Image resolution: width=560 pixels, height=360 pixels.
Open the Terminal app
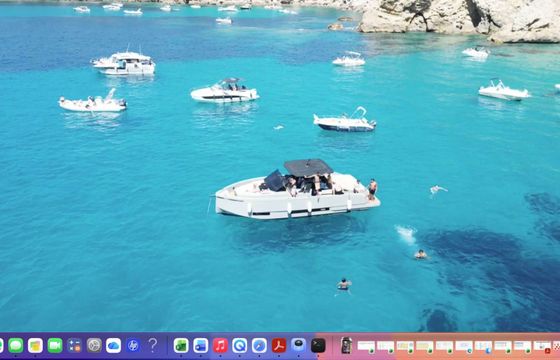click(318, 346)
